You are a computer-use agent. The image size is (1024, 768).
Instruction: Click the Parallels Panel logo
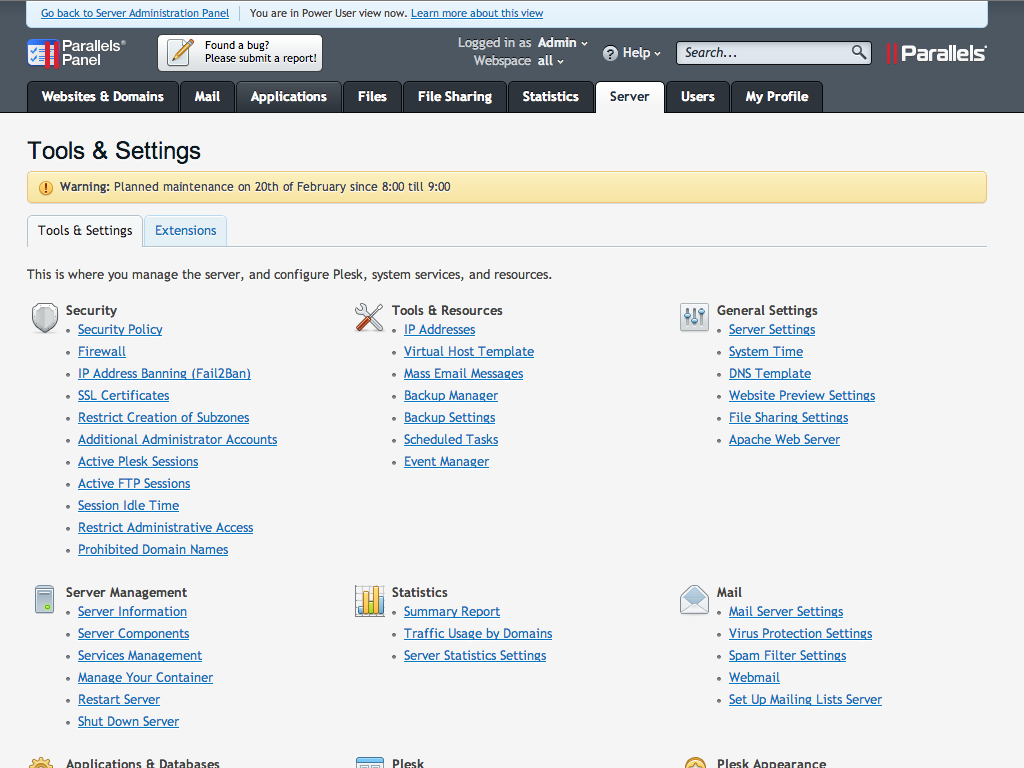(77, 53)
